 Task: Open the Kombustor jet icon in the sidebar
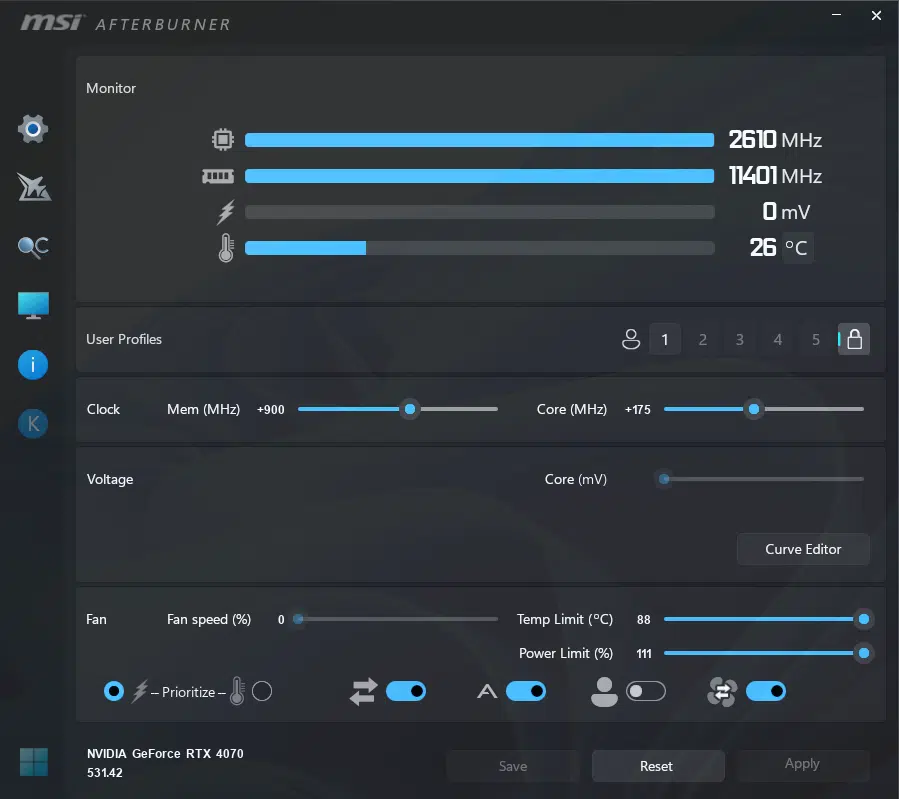33,187
